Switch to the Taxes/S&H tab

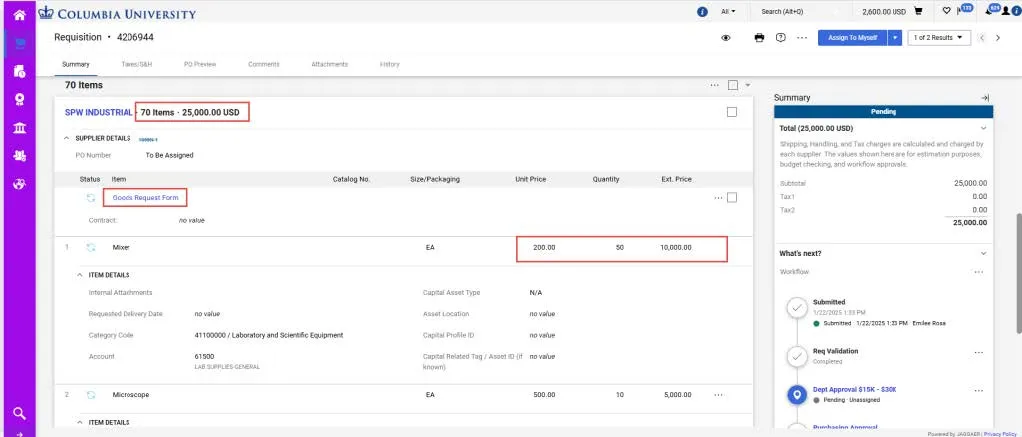(137, 65)
